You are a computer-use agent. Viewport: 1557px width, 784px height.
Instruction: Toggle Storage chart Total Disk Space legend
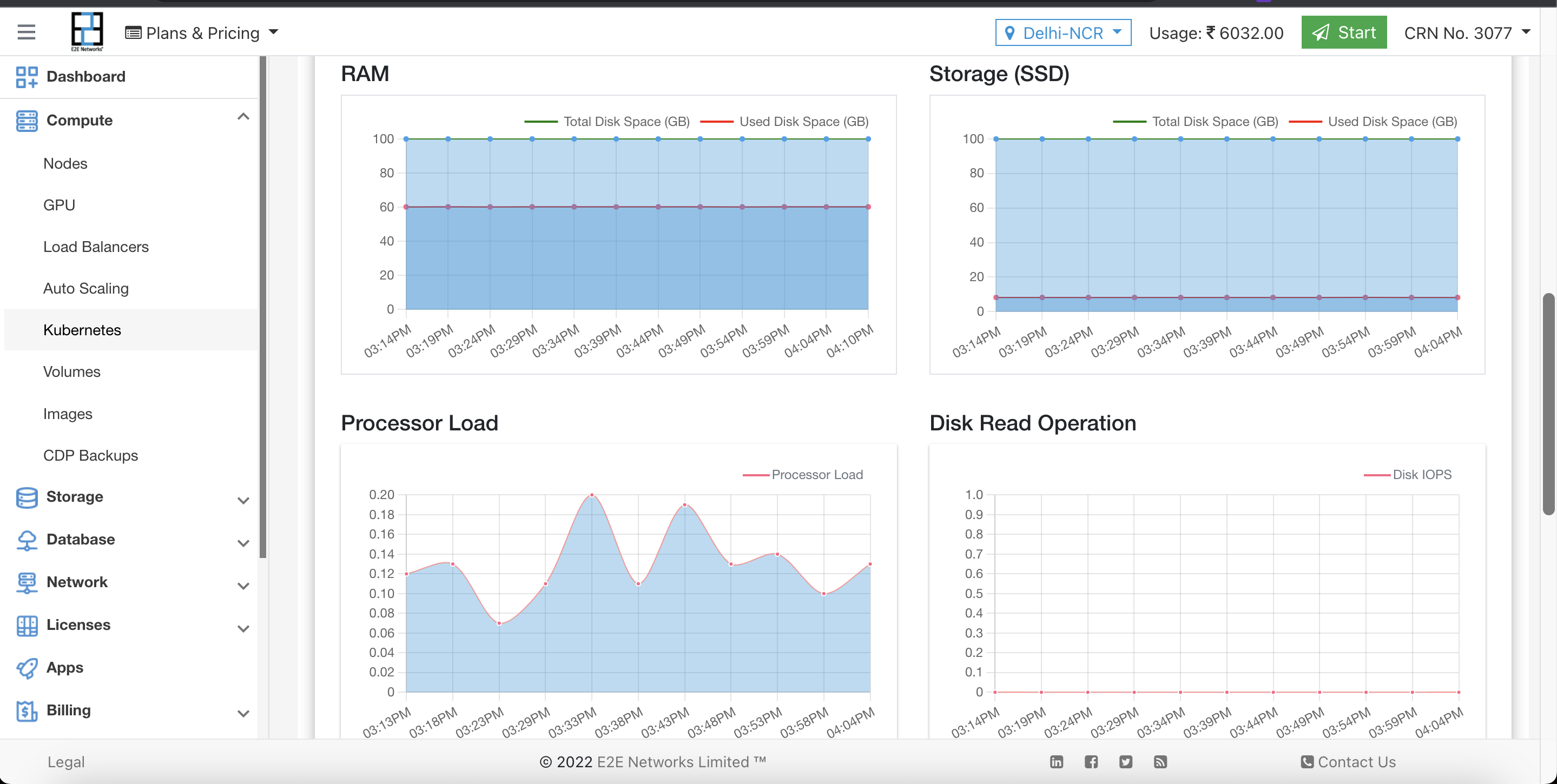(1196, 122)
